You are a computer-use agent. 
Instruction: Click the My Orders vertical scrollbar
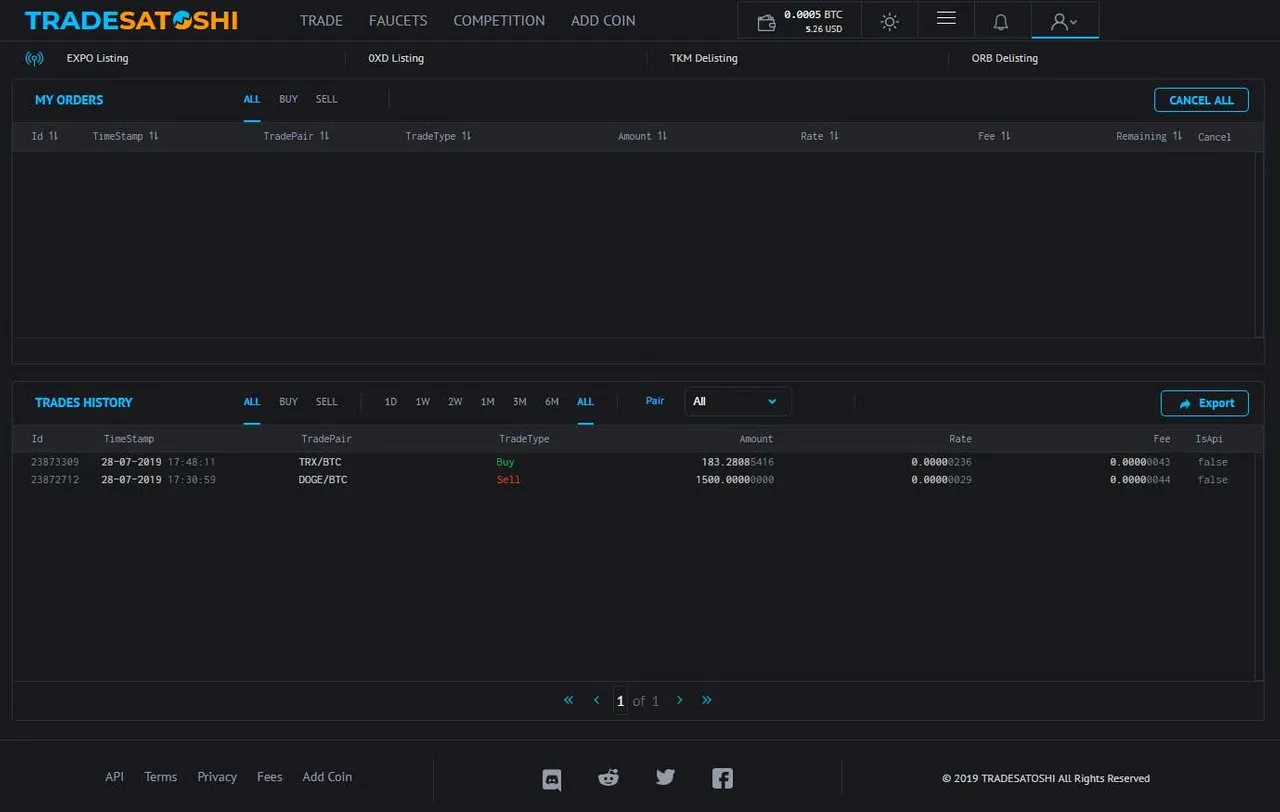click(1259, 244)
